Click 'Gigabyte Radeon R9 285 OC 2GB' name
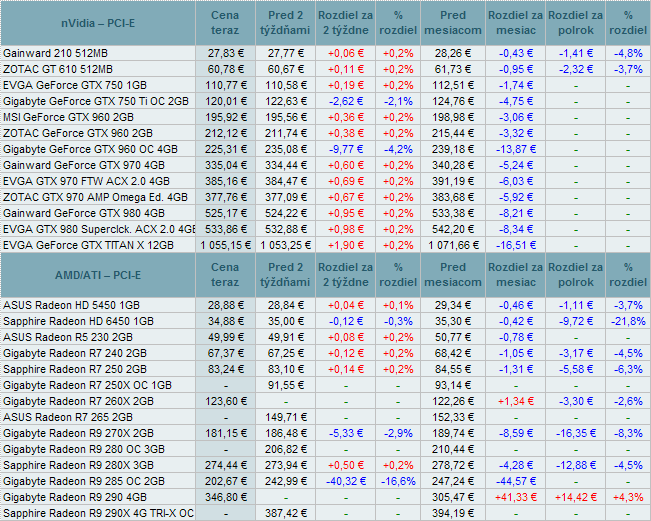Screen dimensions: 651x521 coord(84,481)
